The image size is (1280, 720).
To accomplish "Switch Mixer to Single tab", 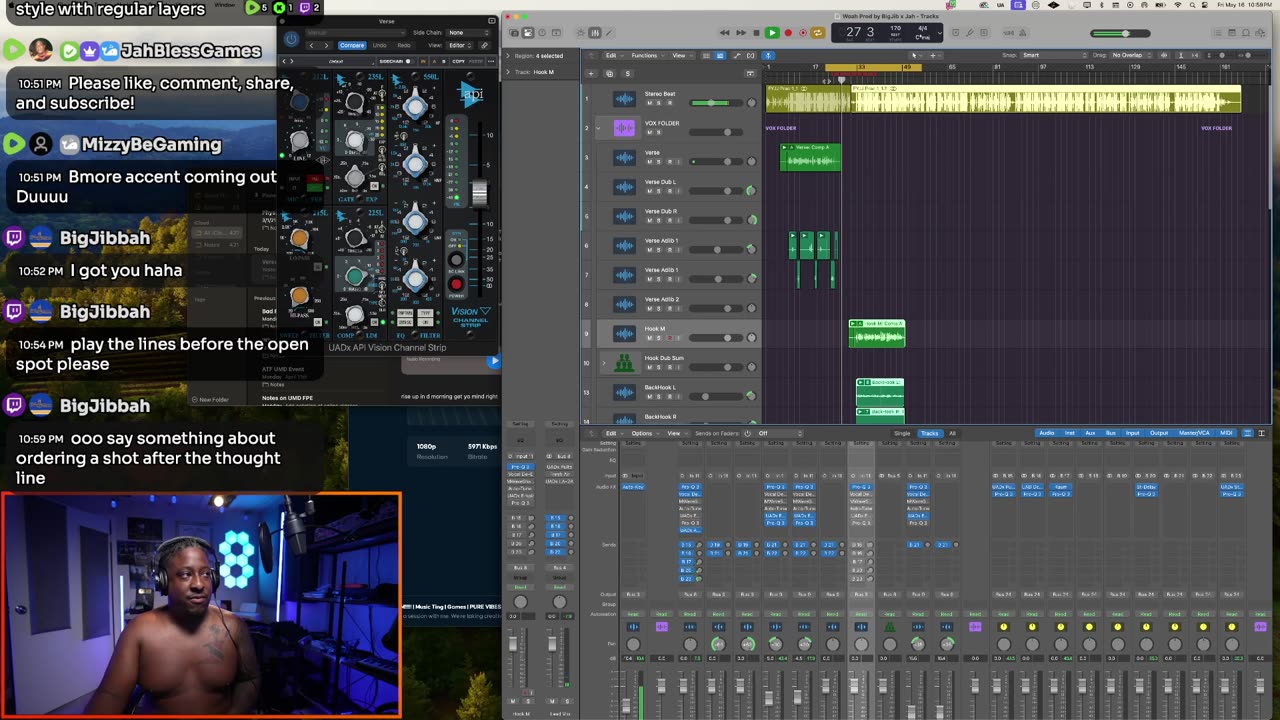I will coord(902,433).
